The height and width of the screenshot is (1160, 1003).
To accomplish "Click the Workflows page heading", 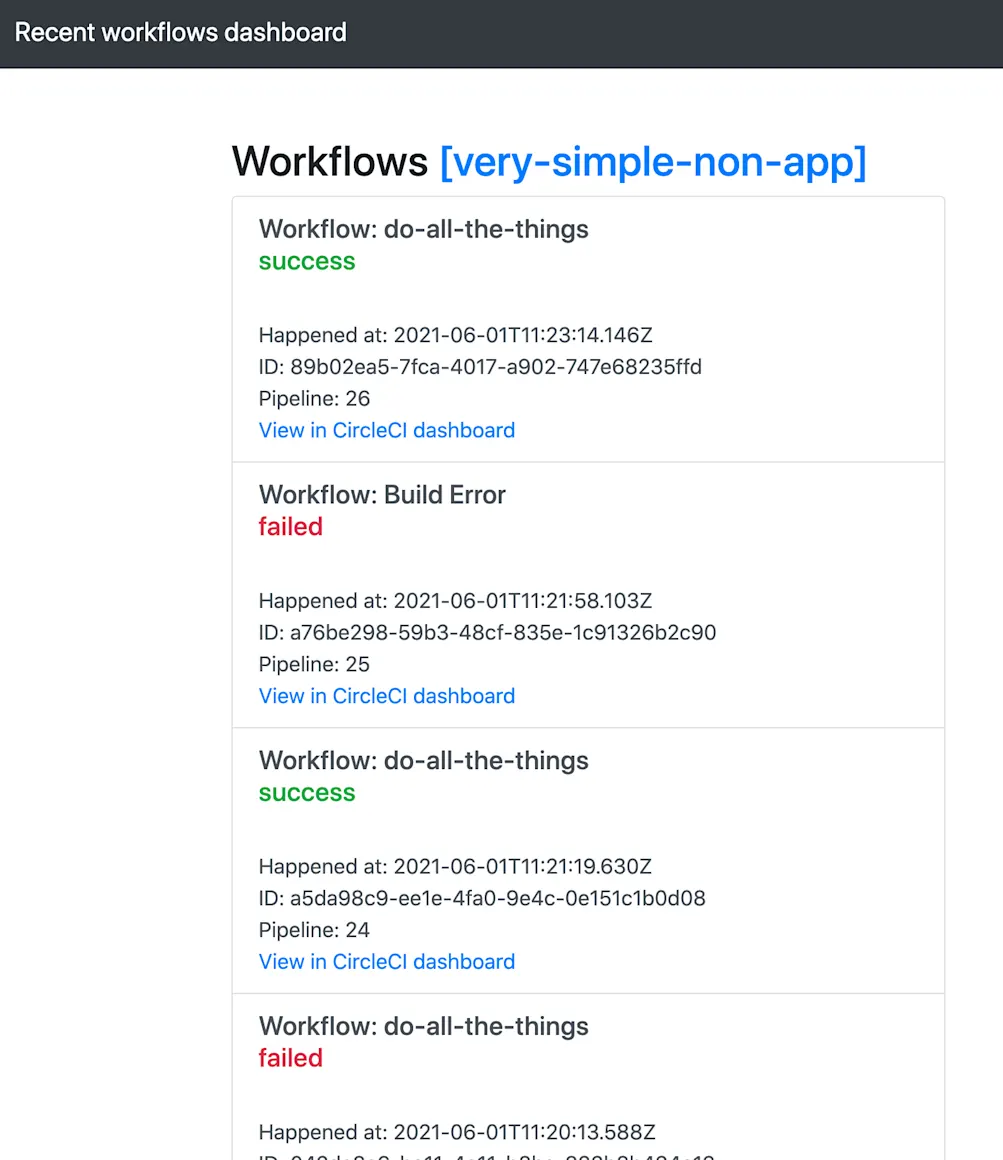I will click(x=330, y=161).
